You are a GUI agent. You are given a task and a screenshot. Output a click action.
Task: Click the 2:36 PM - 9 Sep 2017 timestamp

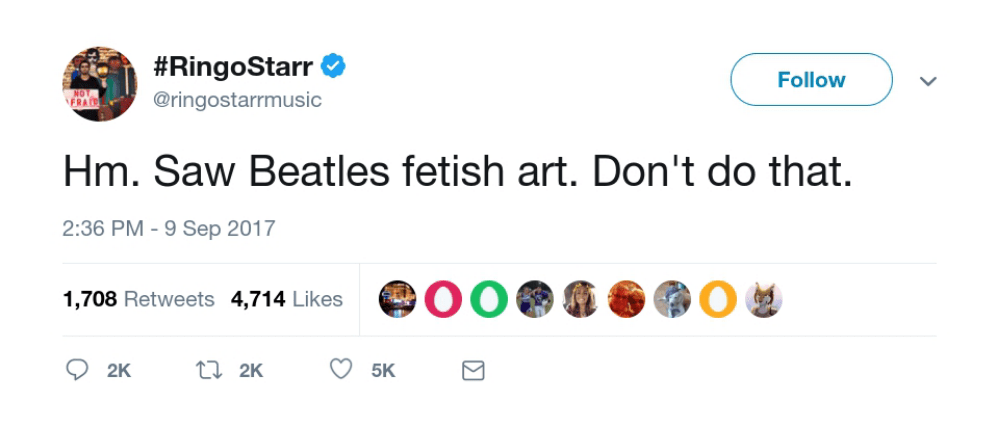point(168,228)
